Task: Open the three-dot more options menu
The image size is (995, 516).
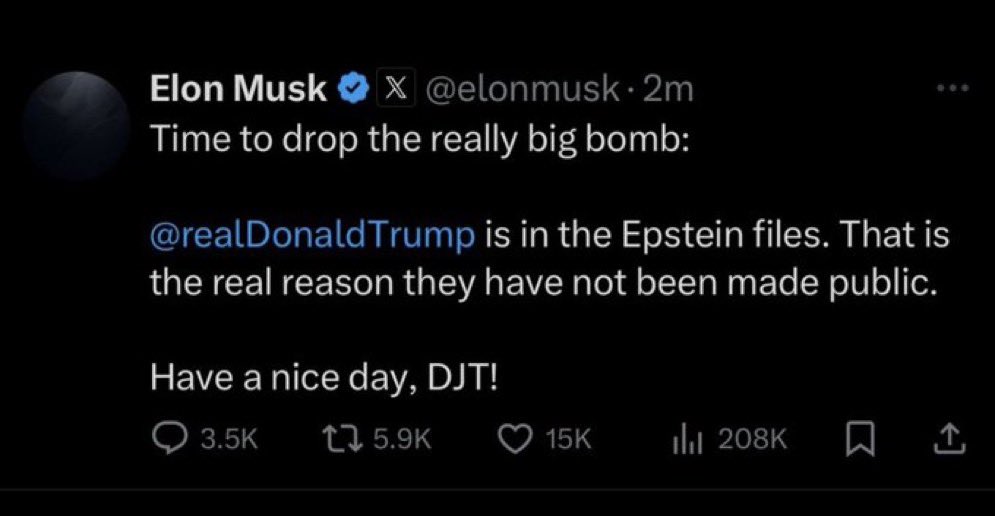Action: click(954, 88)
